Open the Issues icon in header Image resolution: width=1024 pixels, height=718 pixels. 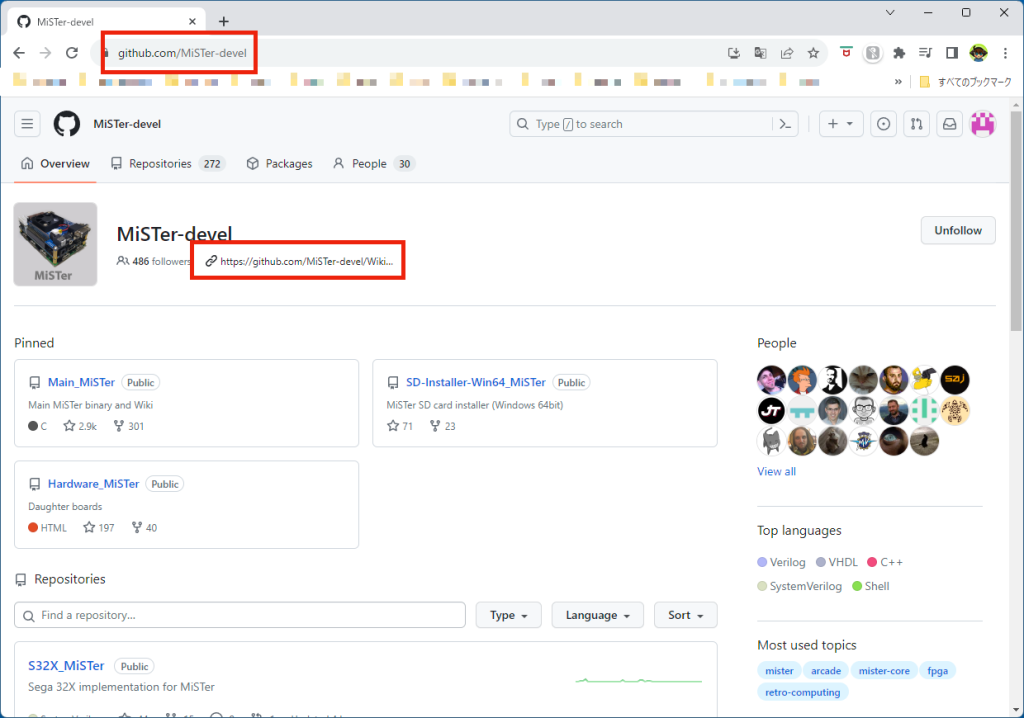883,124
